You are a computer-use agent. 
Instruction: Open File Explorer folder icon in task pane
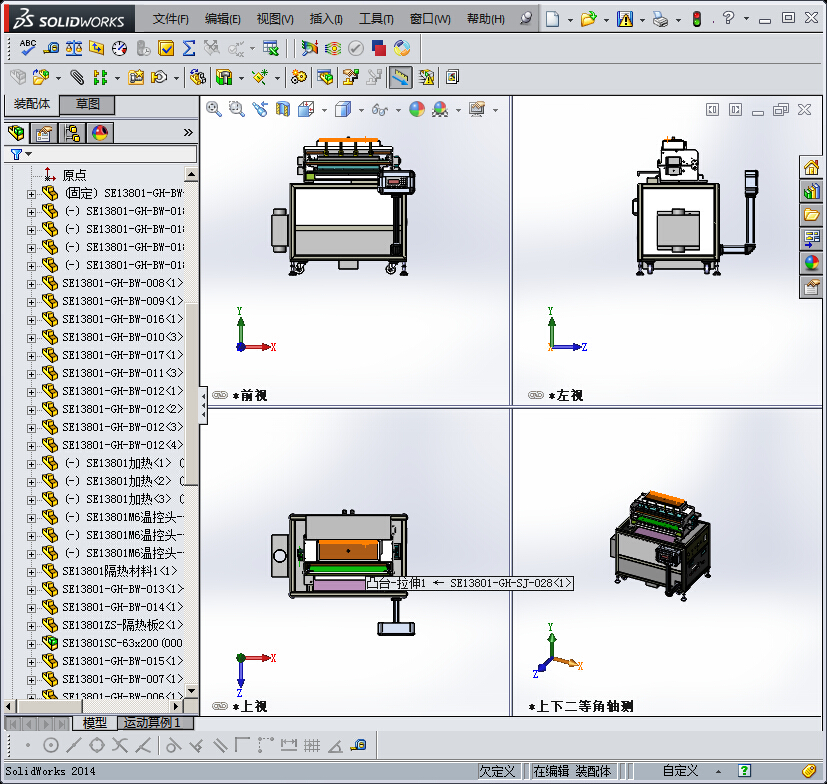tap(811, 215)
